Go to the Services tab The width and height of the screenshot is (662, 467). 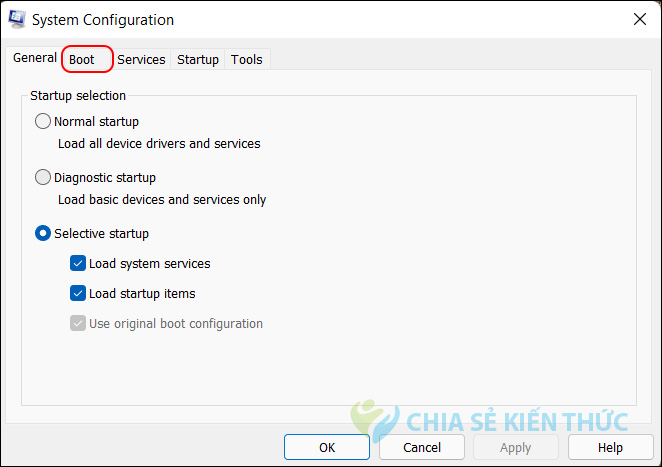(x=141, y=60)
